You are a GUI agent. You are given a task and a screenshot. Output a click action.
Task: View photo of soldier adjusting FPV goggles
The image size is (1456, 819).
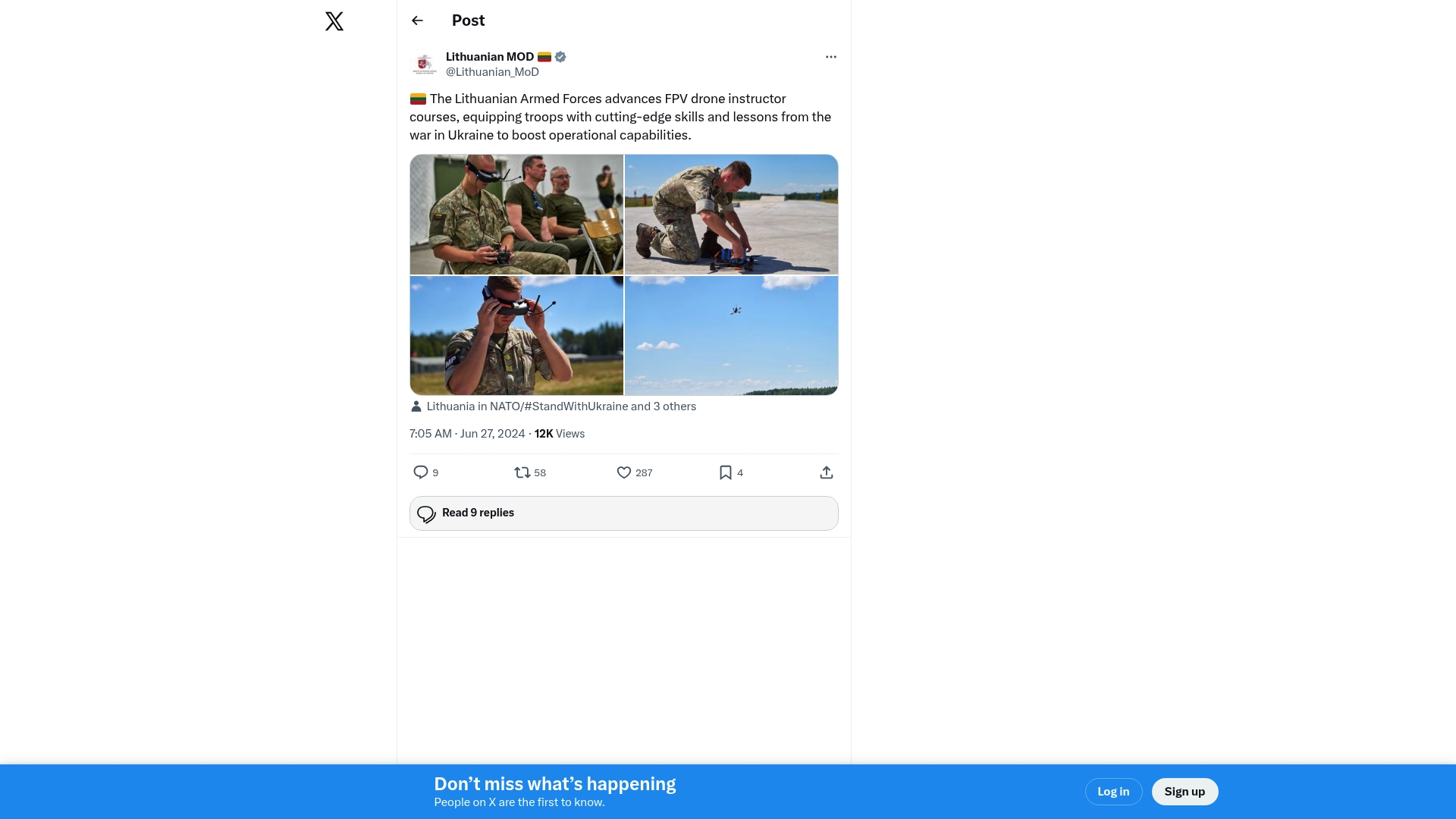(516, 335)
